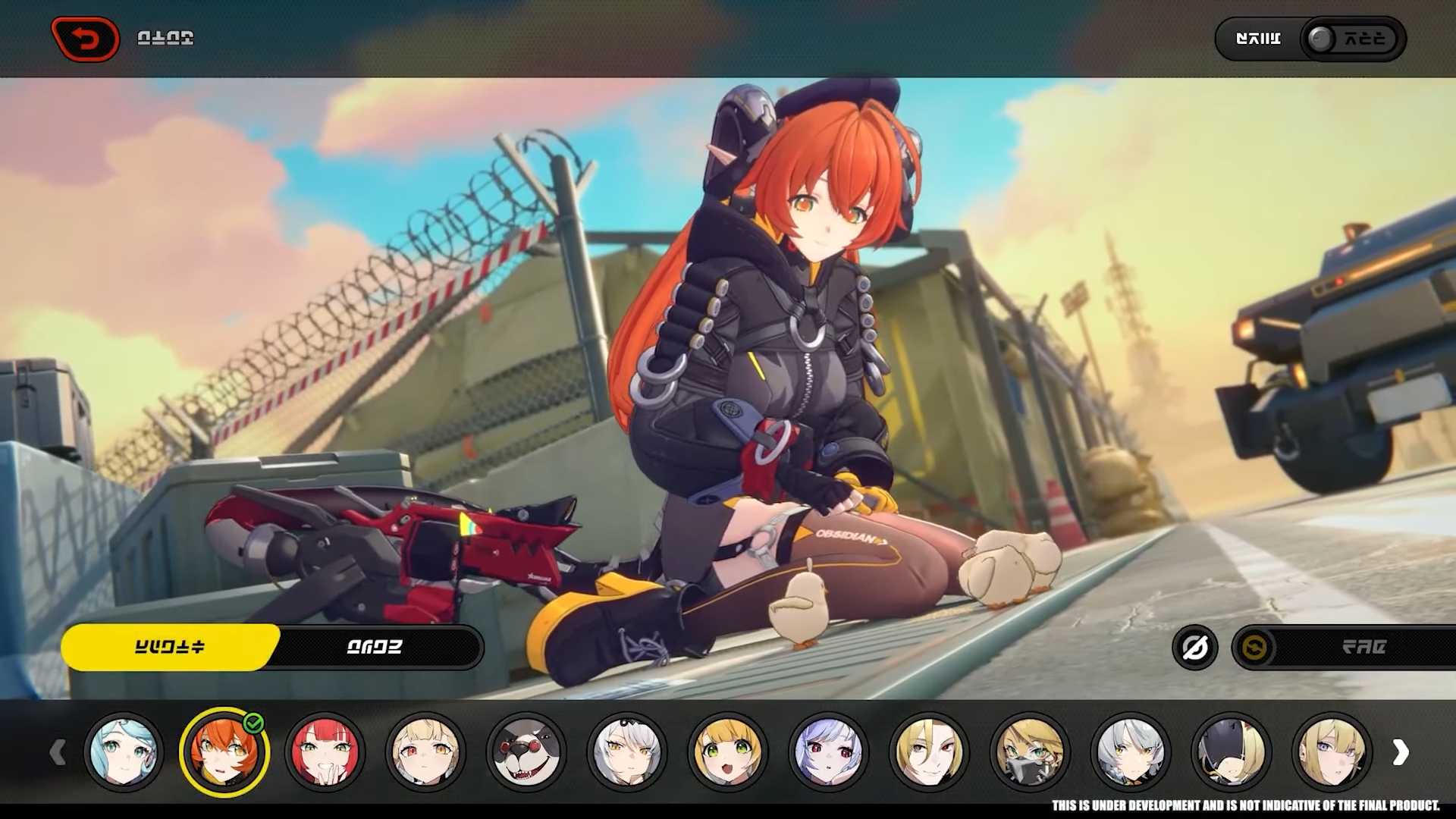Viewport: 1456px width, 819px height.
Task: Pick the blonde character with red eyes
Action: tap(425, 752)
